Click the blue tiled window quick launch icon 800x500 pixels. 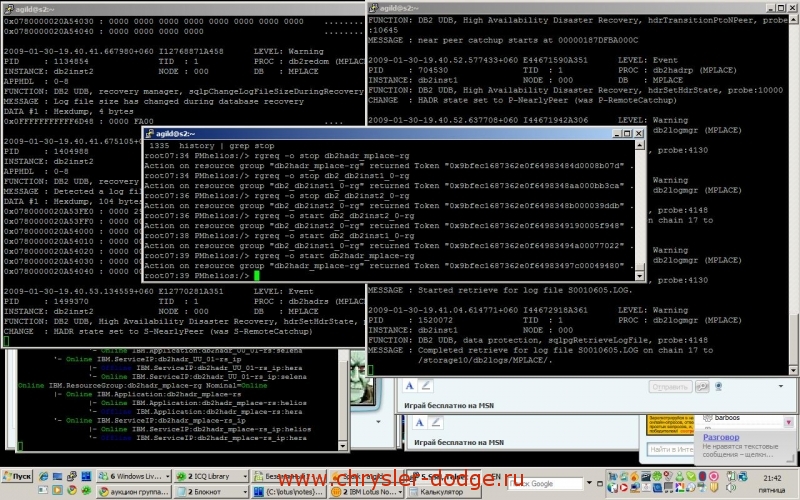click(86, 477)
